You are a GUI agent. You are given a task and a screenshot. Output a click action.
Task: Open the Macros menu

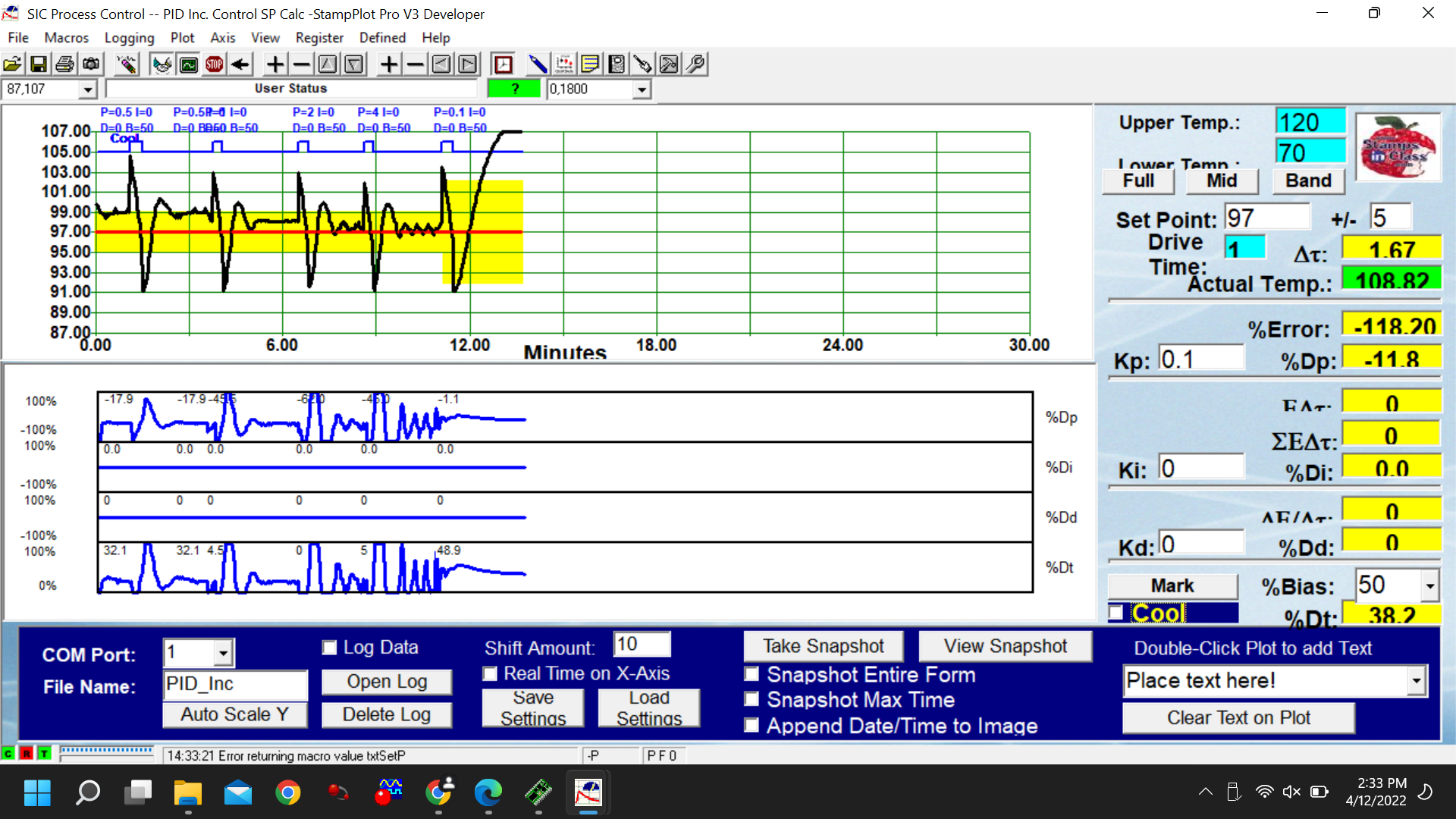(66, 37)
